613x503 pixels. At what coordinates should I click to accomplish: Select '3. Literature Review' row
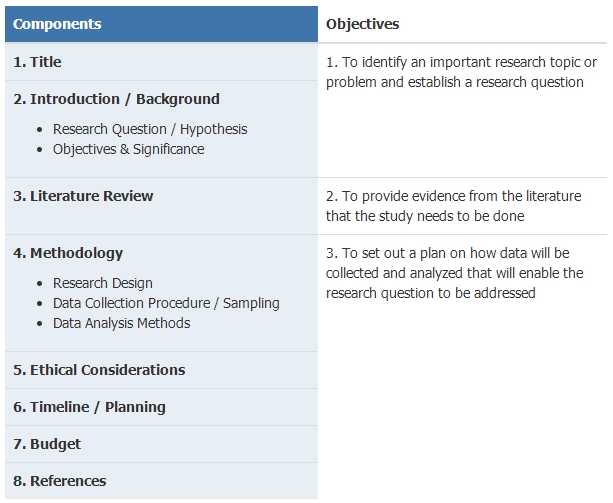161,206
